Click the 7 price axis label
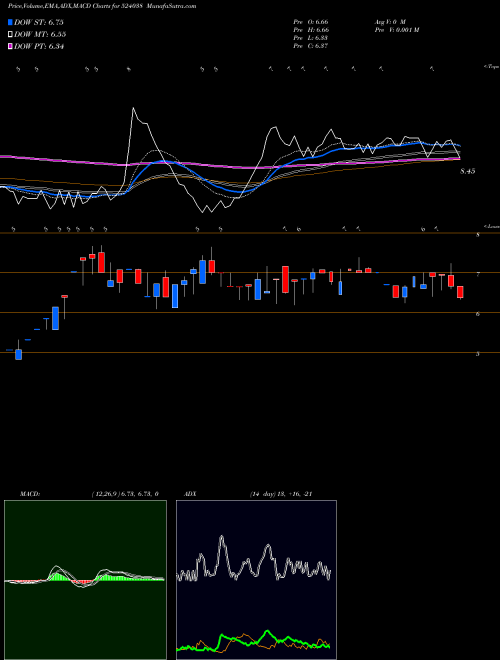 tap(478, 275)
